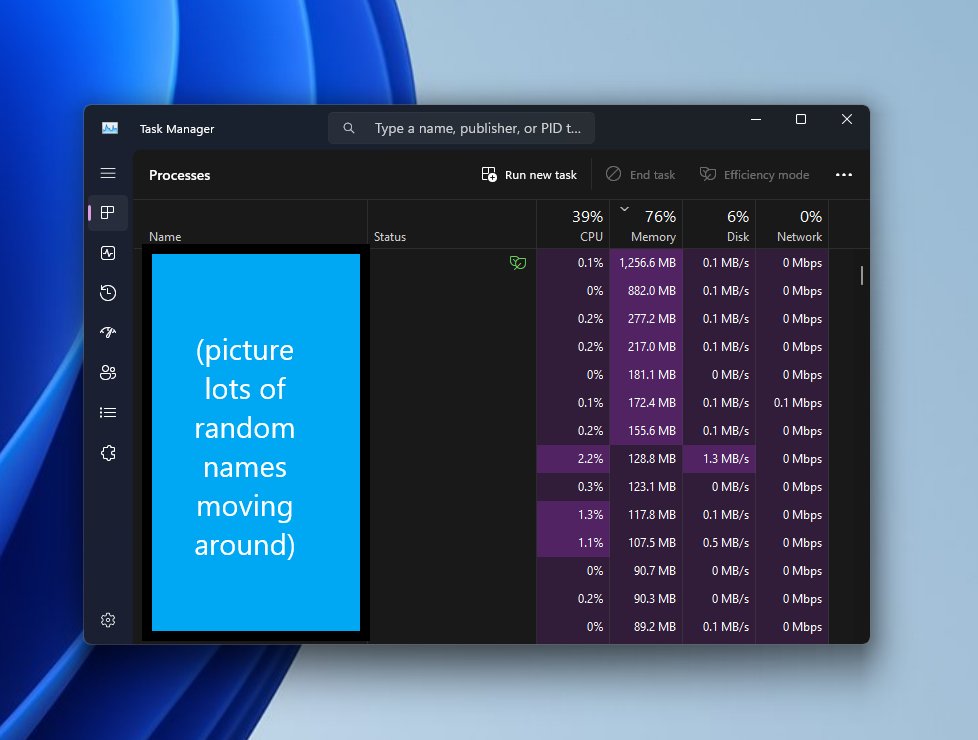978x740 pixels.
Task: Sort by the Network column header
Action: (792, 225)
